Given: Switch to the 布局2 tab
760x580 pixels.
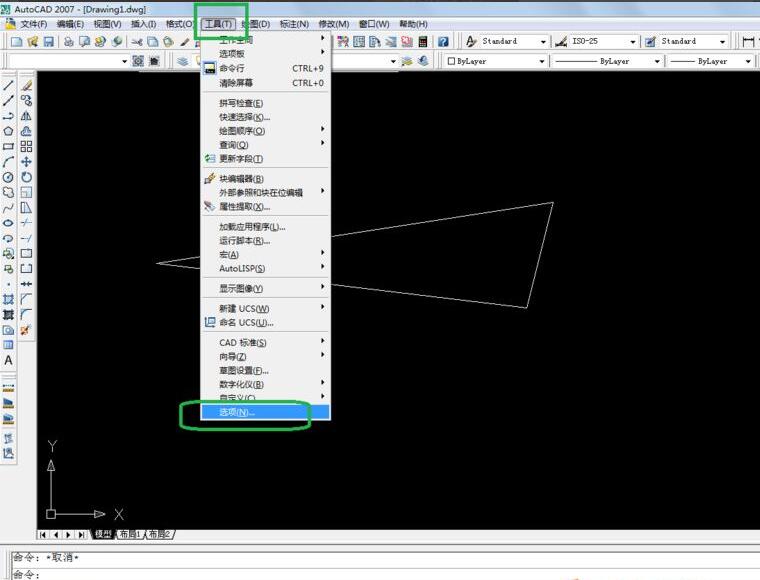Looking at the screenshot, I should click(x=159, y=534).
